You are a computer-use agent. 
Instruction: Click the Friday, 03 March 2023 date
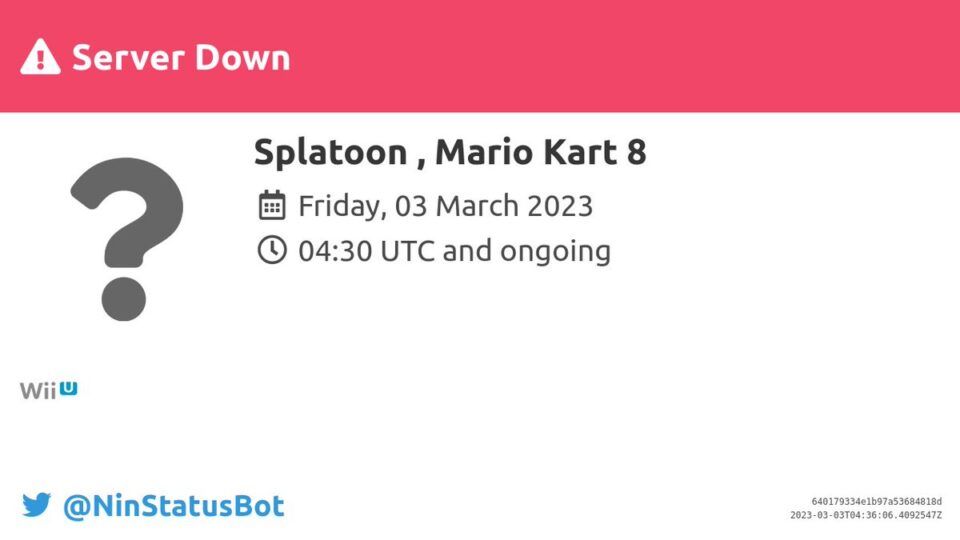[x=446, y=206]
